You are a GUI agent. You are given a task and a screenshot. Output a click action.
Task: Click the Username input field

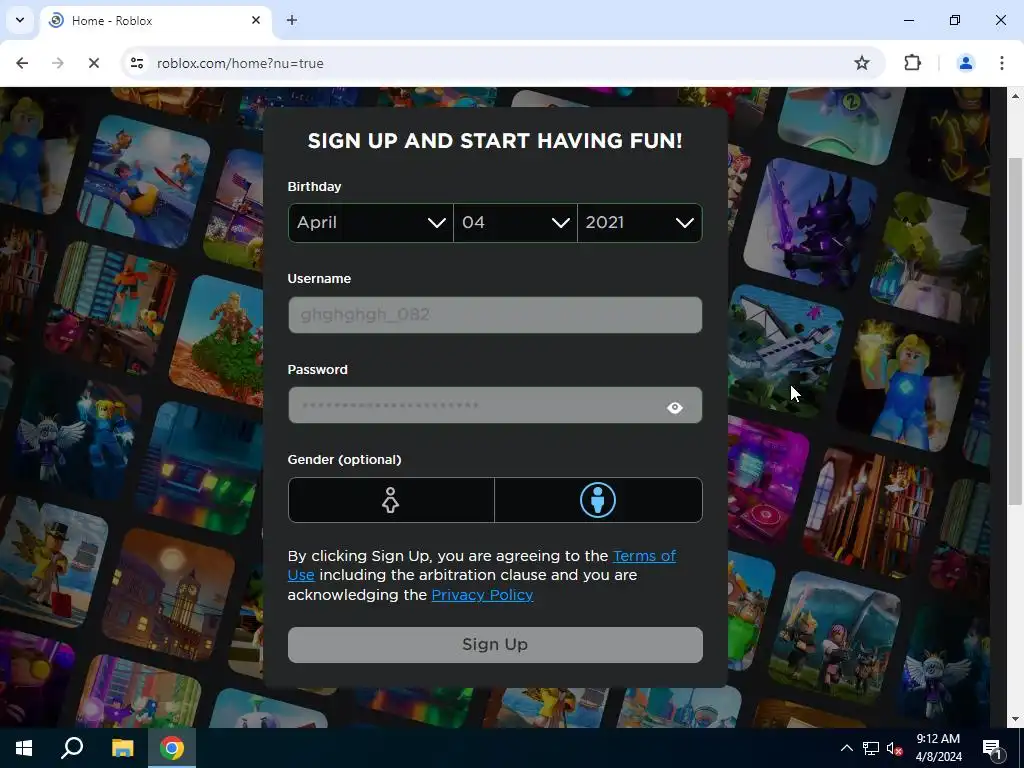495,315
